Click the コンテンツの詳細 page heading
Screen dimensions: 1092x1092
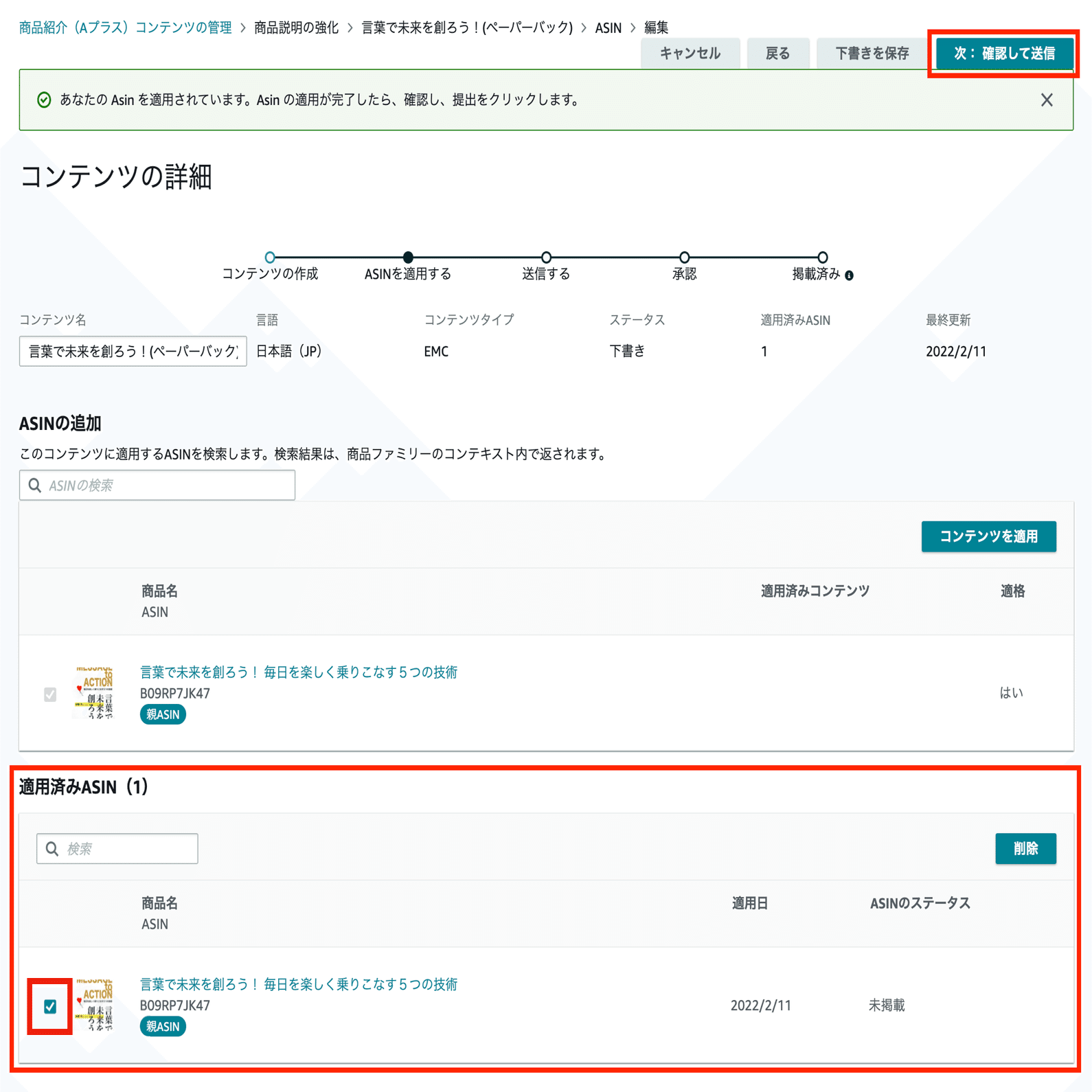point(115,177)
